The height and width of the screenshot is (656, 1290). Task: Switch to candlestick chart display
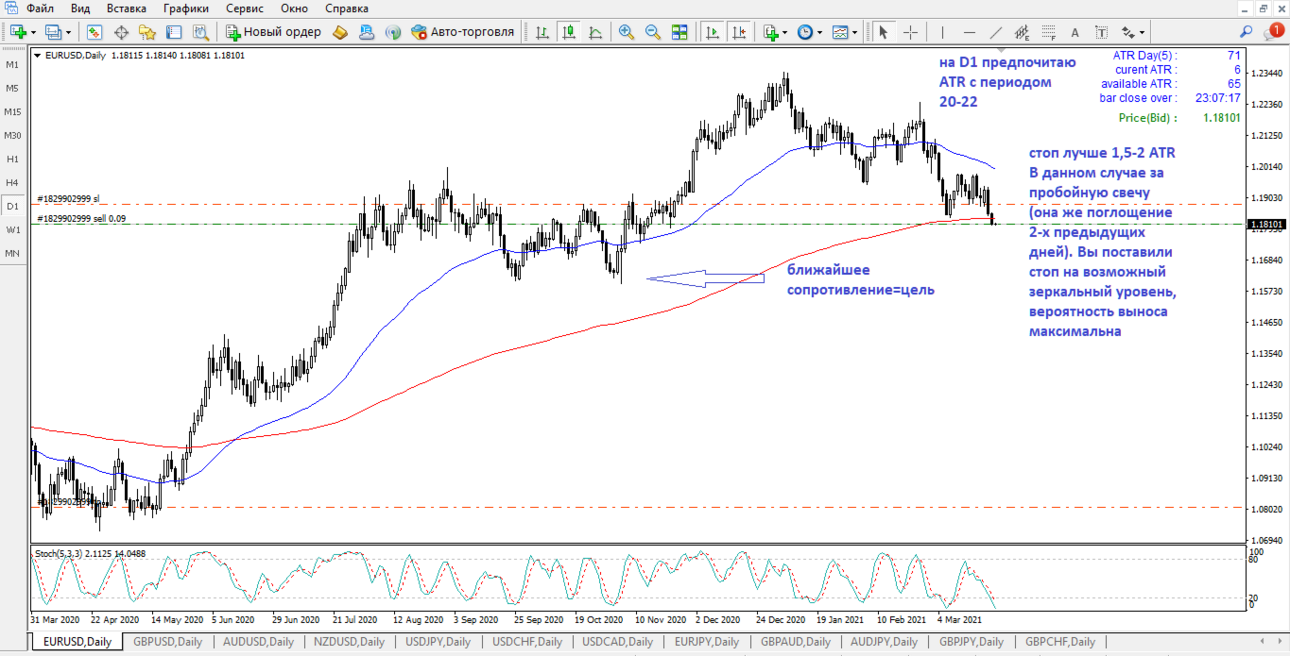(x=569, y=32)
